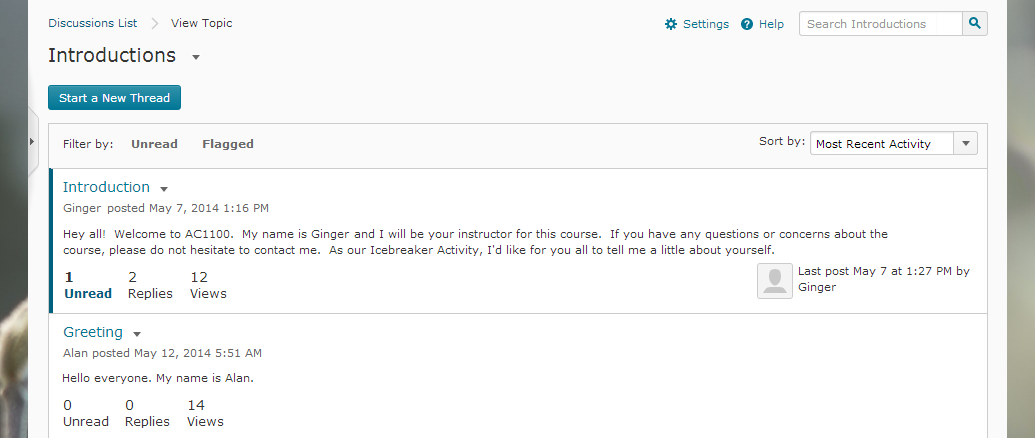1035x438 pixels.
Task: Open the Introduction thread context menu arrow
Action: (x=164, y=189)
